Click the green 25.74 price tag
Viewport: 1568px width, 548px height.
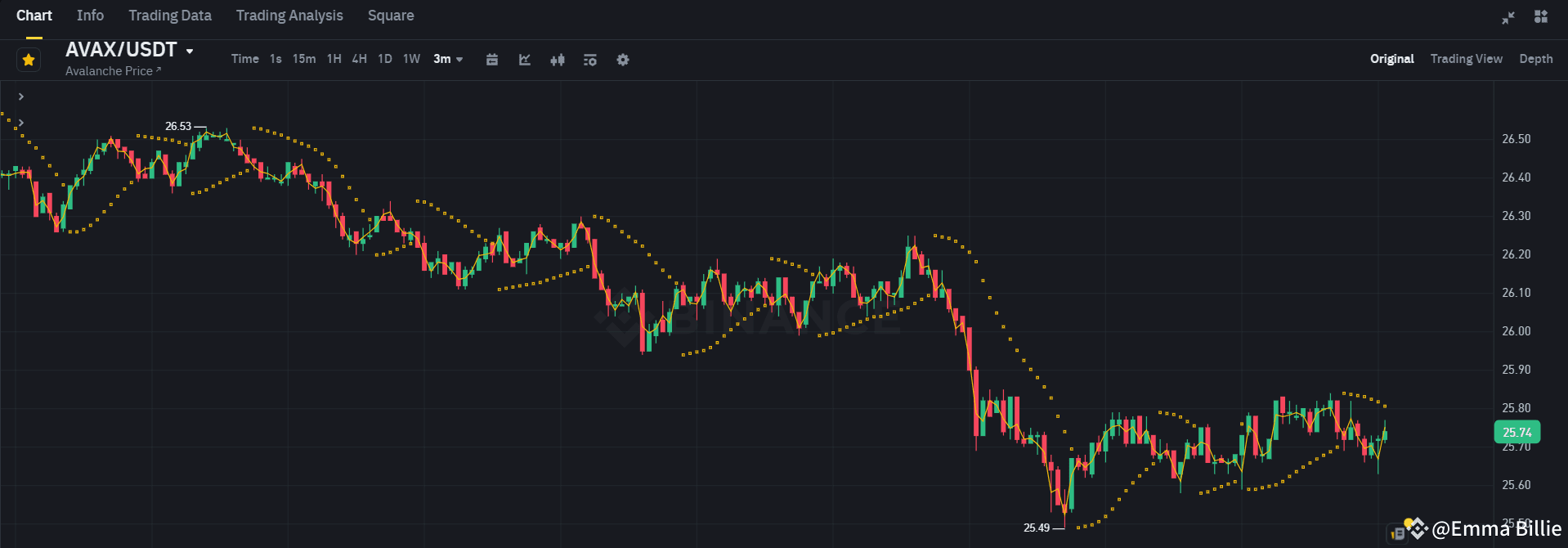1516,432
